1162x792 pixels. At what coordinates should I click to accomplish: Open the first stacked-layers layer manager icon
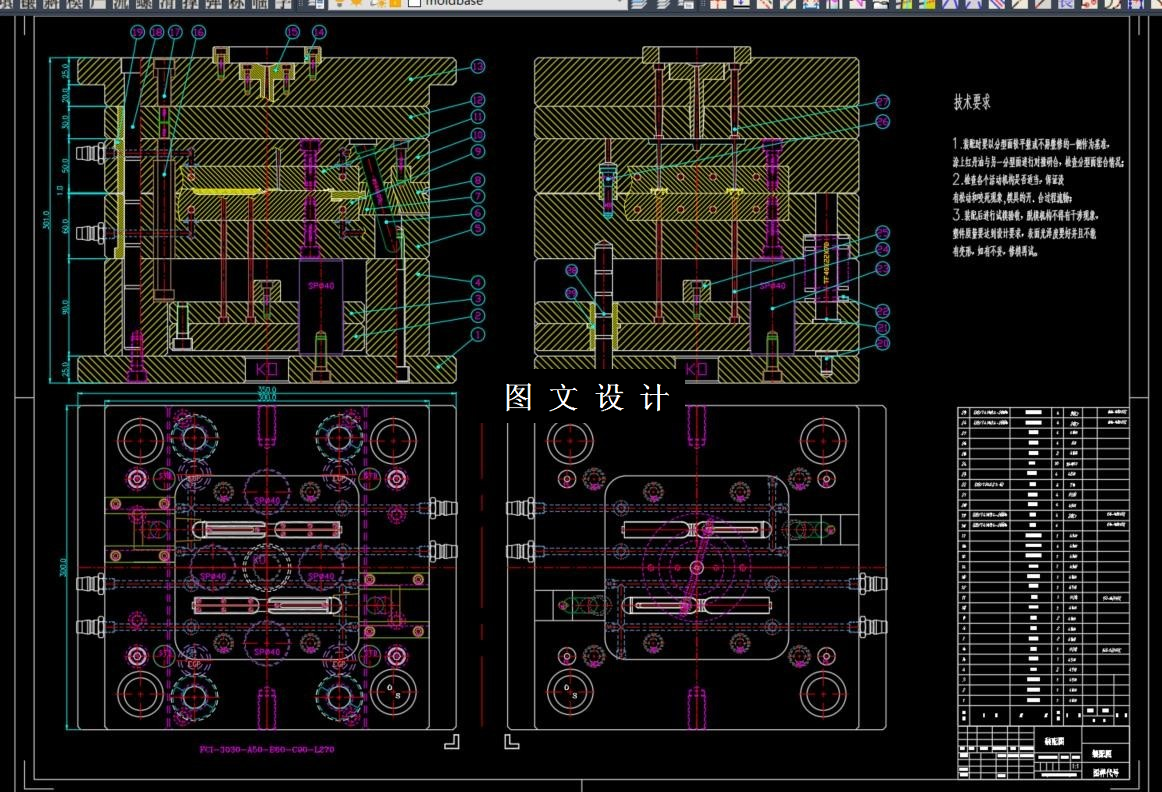(x=638, y=3)
